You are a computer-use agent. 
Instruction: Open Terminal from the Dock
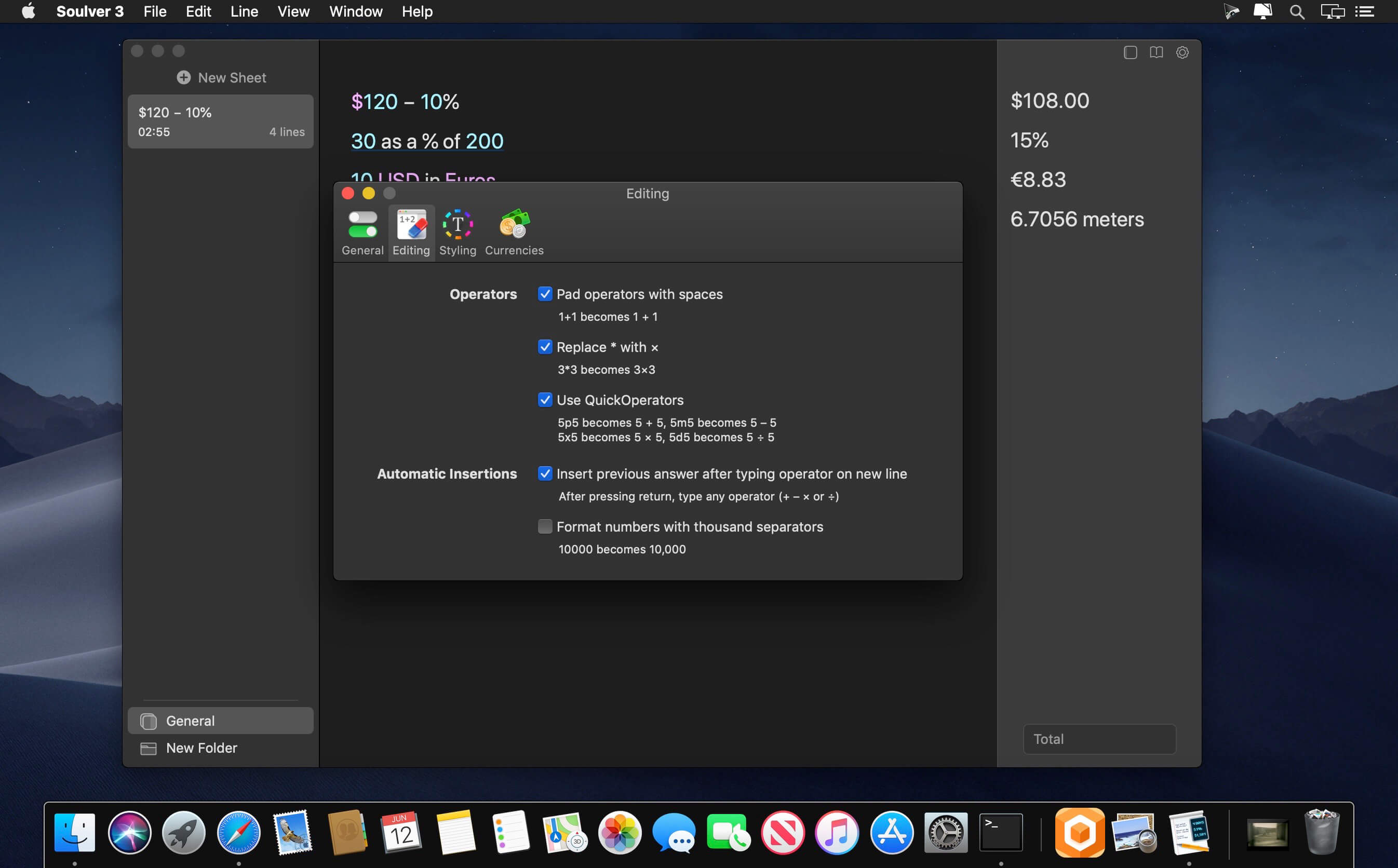1001,832
